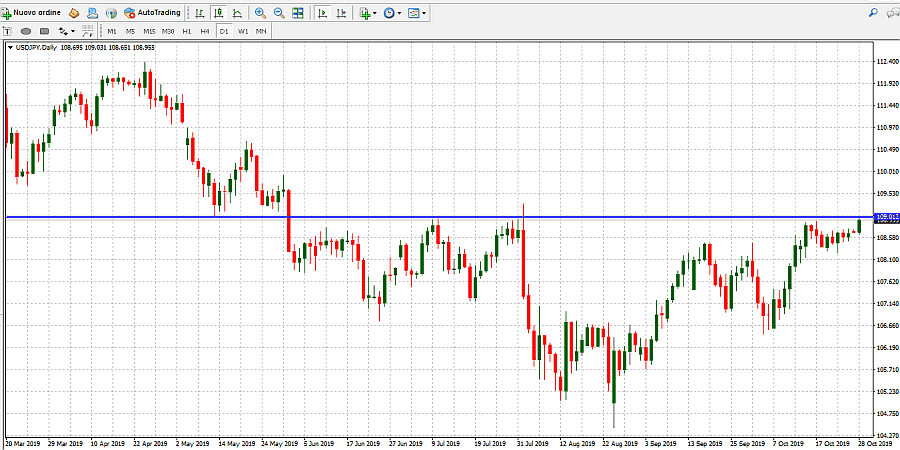Select the text label drawing tool
This screenshot has width=900, height=450.
pos(9,31)
